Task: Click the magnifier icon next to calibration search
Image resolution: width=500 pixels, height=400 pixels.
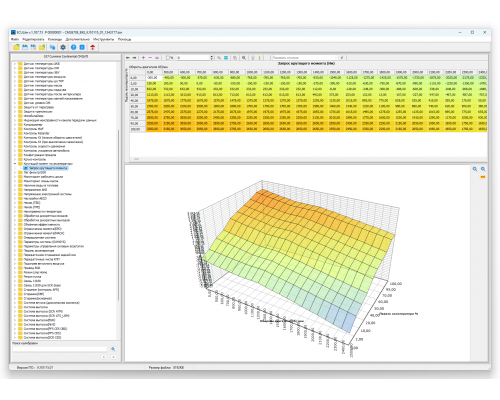Action: pos(113,349)
